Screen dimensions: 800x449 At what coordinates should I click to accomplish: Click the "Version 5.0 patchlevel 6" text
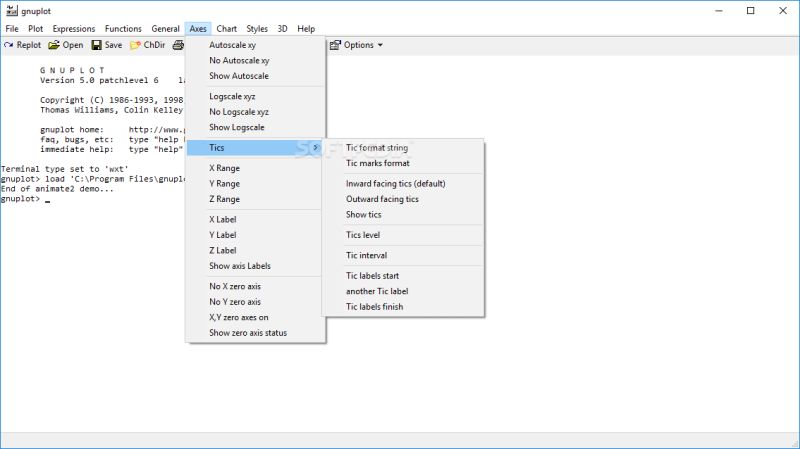click(99, 80)
